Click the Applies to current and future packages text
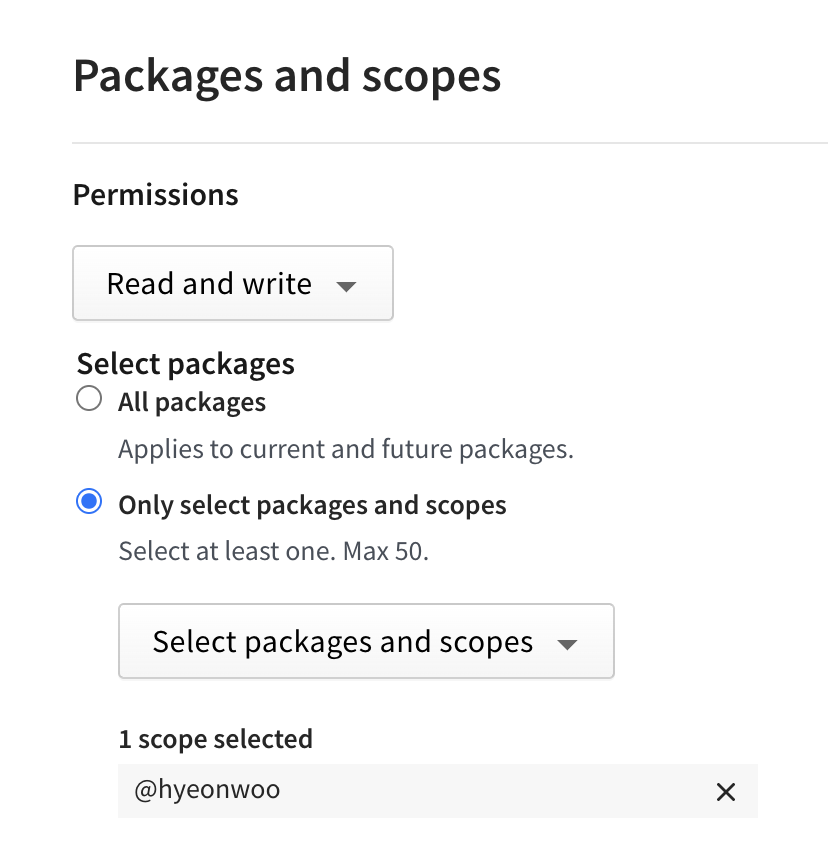The width and height of the screenshot is (828, 864). click(345, 448)
